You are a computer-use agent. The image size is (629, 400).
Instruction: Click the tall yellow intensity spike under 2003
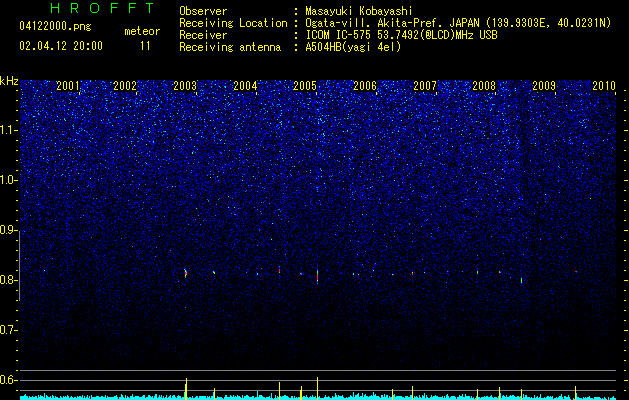(x=186, y=388)
